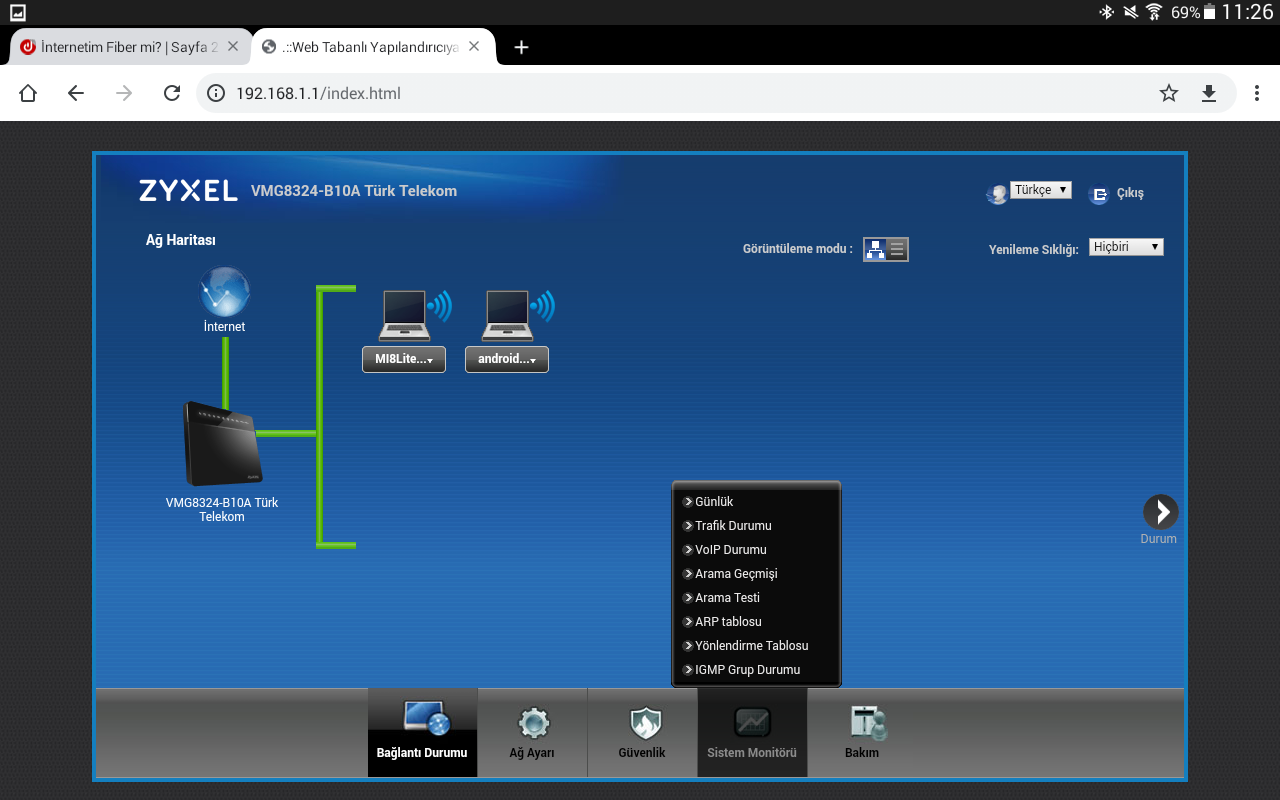Viewport: 1280px width, 800px height.
Task: Switch to list view mode
Action: pyautogui.click(x=898, y=250)
